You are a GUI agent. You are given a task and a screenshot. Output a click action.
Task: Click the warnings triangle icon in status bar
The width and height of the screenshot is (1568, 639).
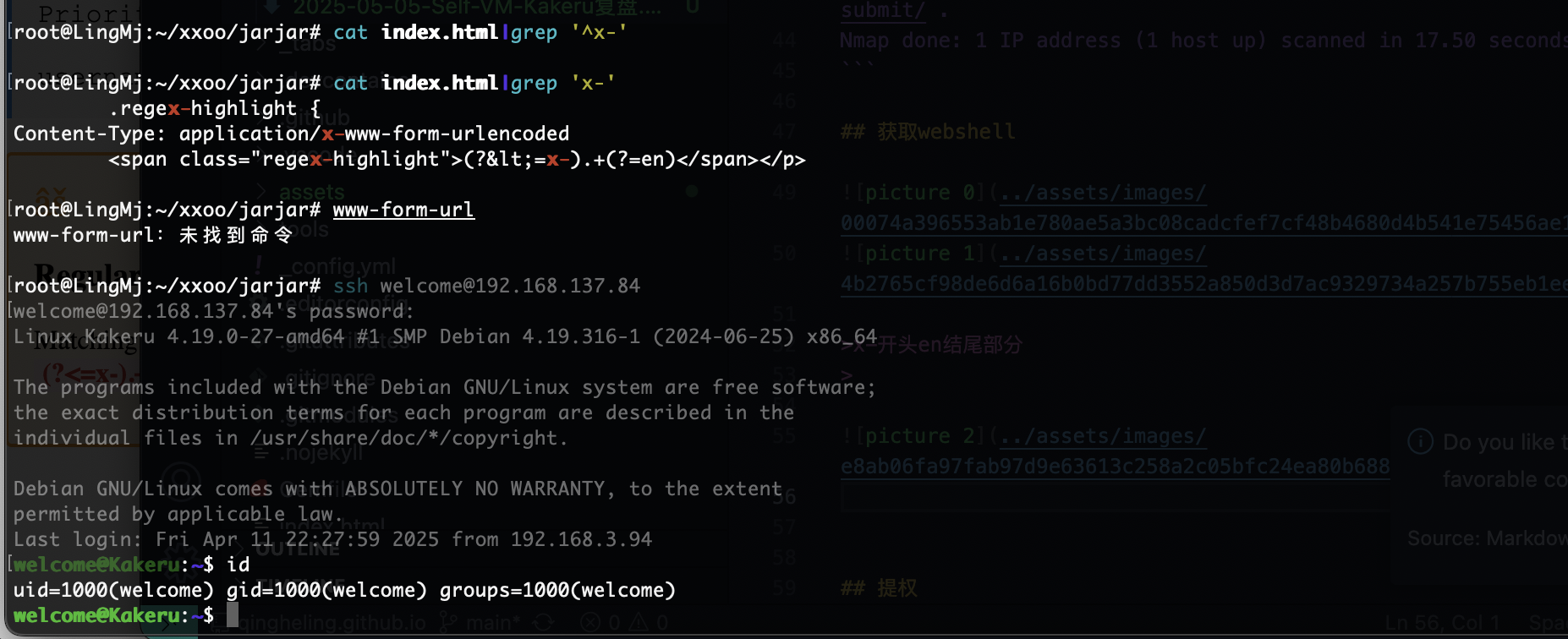(x=639, y=624)
